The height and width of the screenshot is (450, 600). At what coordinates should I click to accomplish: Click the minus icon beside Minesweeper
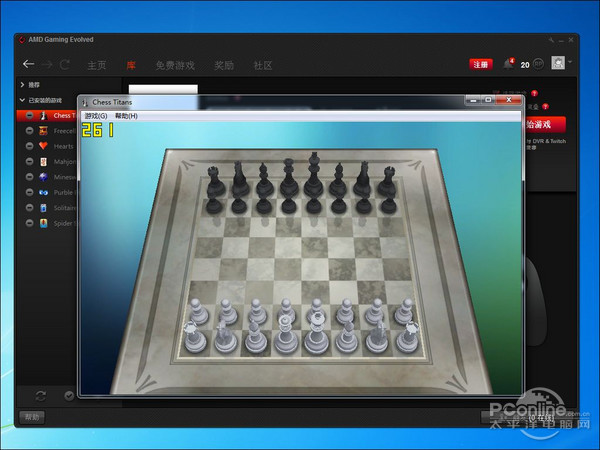tap(29, 177)
